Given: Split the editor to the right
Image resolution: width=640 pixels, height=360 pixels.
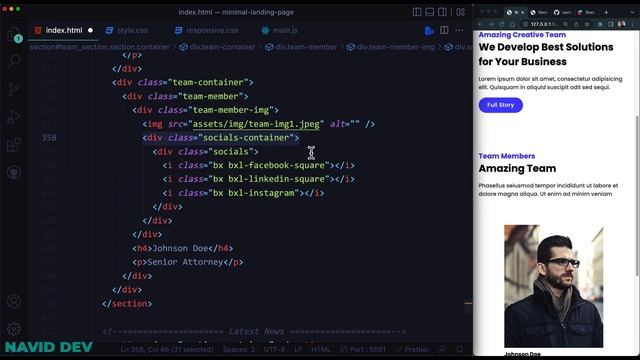Looking at the screenshot, I should pos(444,30).
